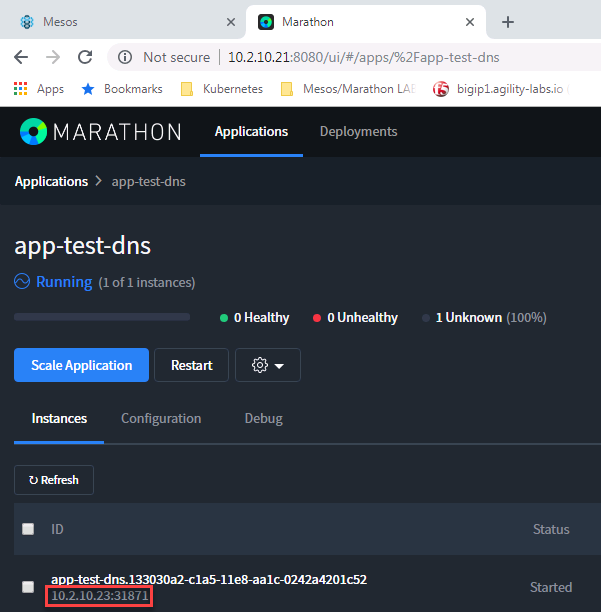Click the health progress bar

point(102,317)
